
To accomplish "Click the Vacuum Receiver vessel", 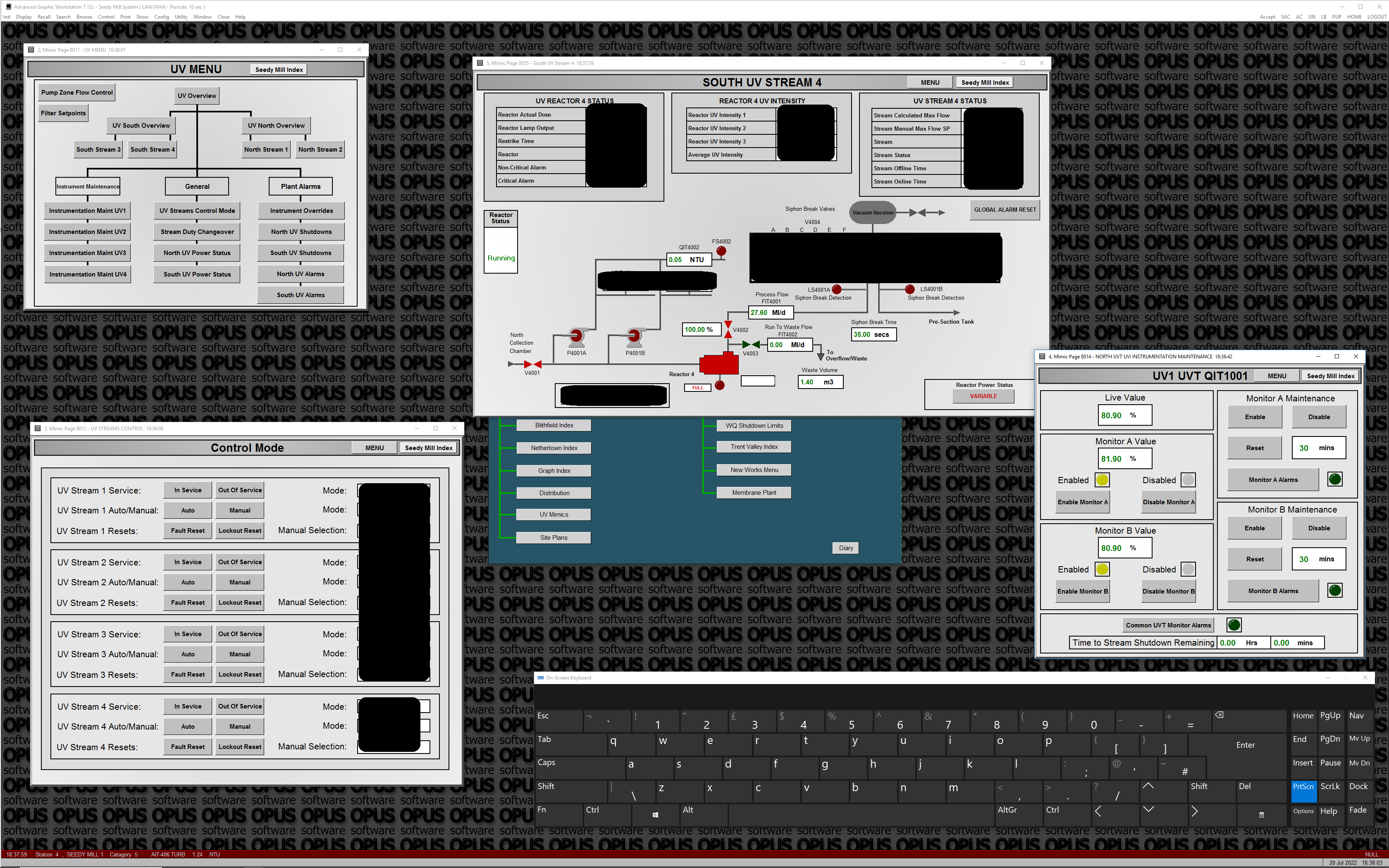I will pyautogui.click(x=872, y=212).
